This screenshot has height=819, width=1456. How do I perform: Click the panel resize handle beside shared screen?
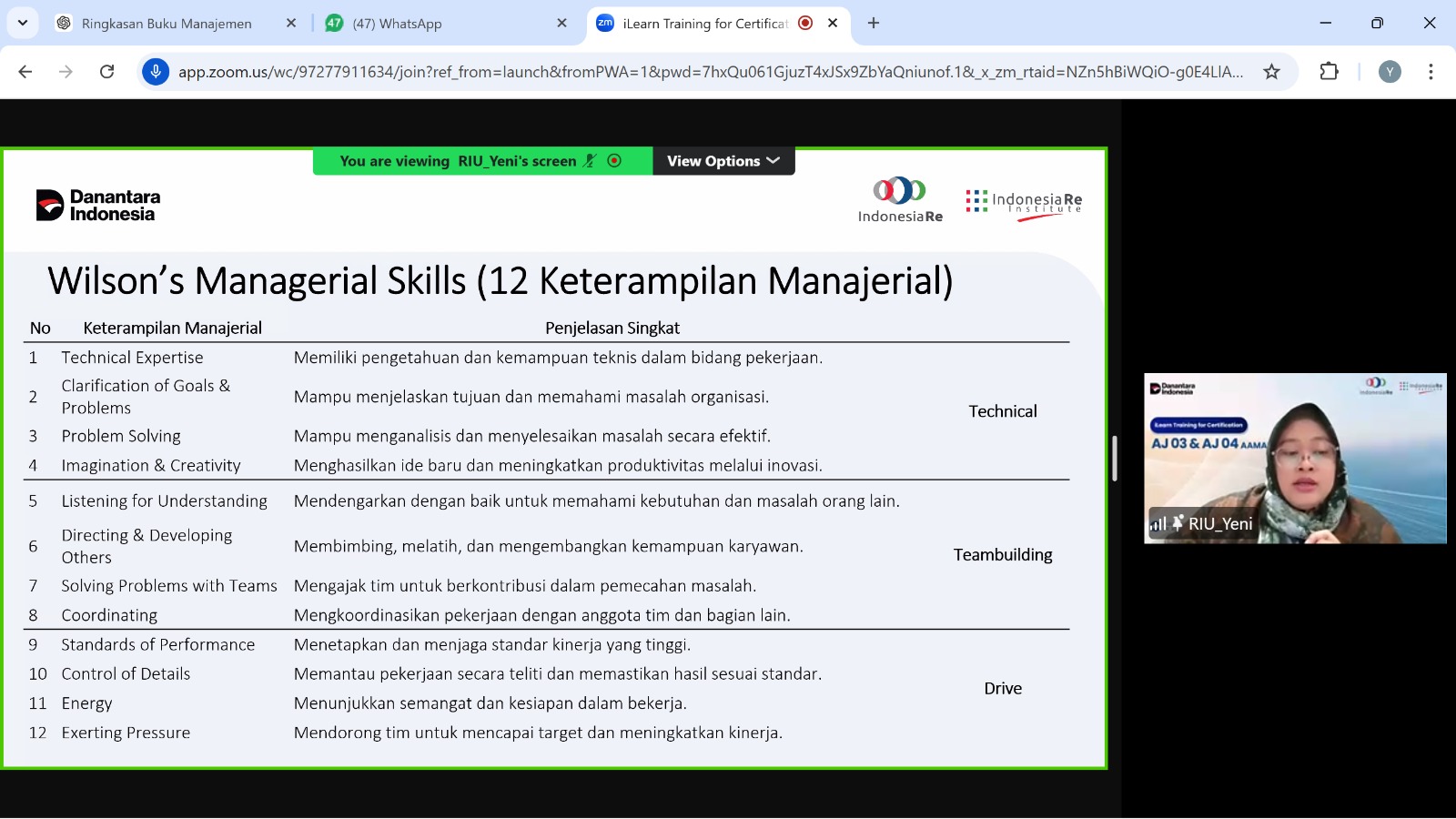coord(1115,459)
